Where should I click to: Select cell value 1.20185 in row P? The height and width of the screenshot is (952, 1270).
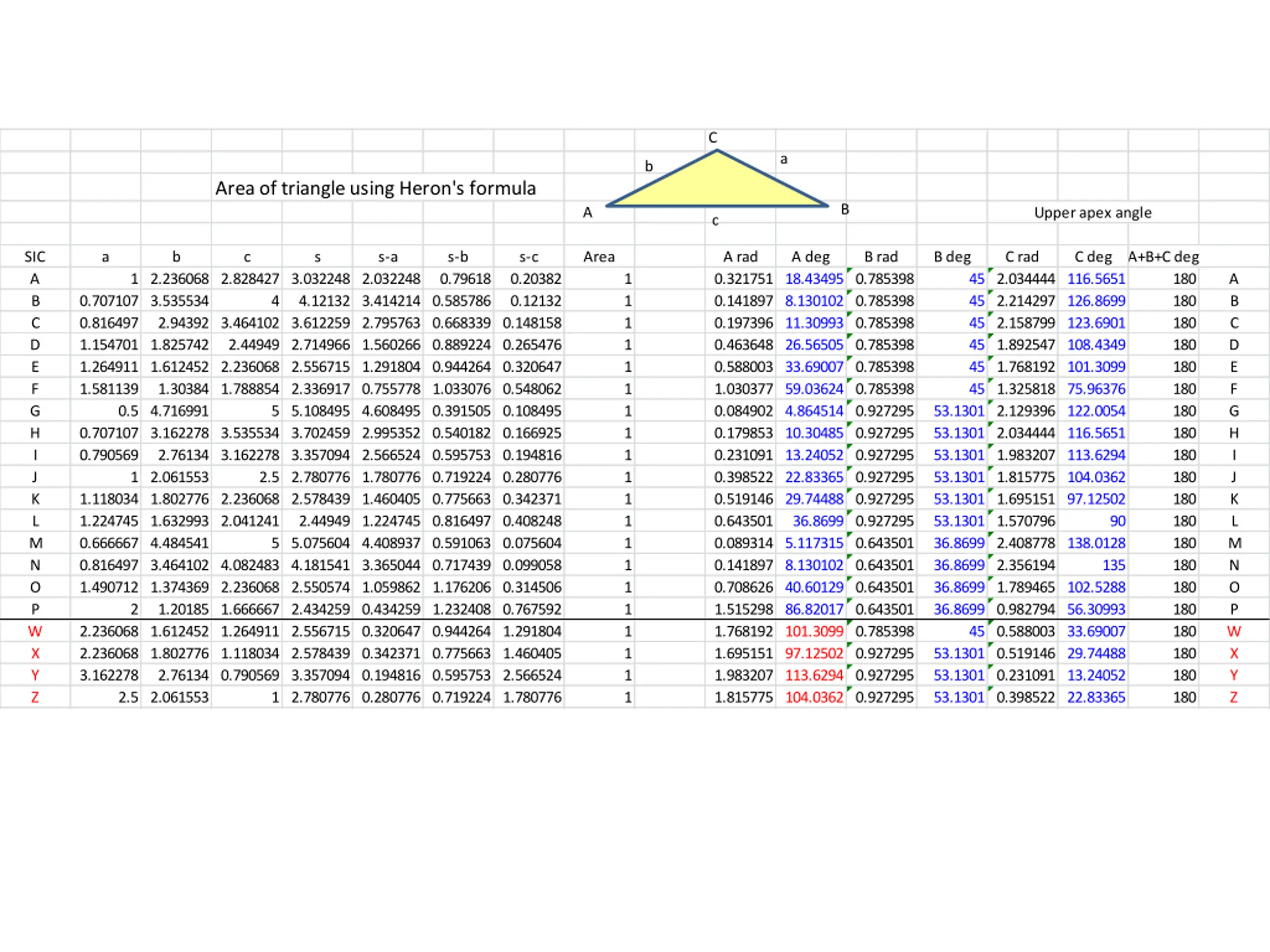pos(183,609)
